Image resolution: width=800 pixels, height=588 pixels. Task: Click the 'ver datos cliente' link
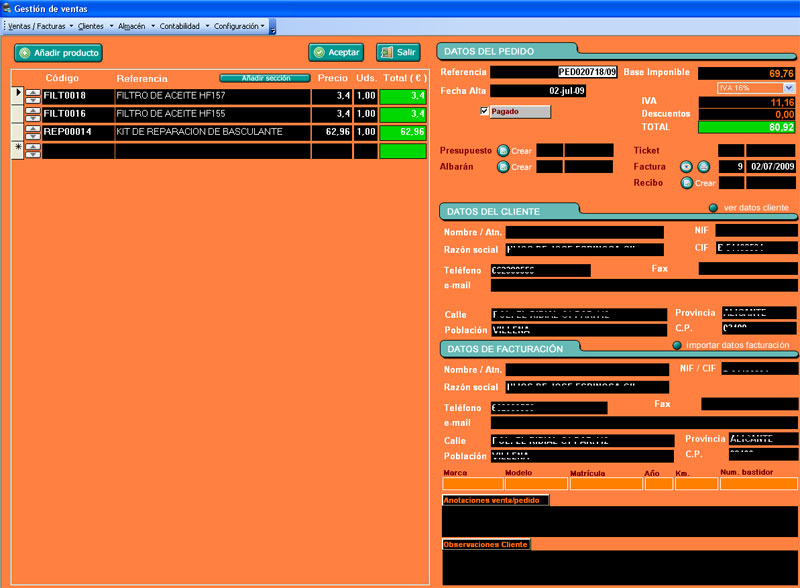[x=756, y=208]
